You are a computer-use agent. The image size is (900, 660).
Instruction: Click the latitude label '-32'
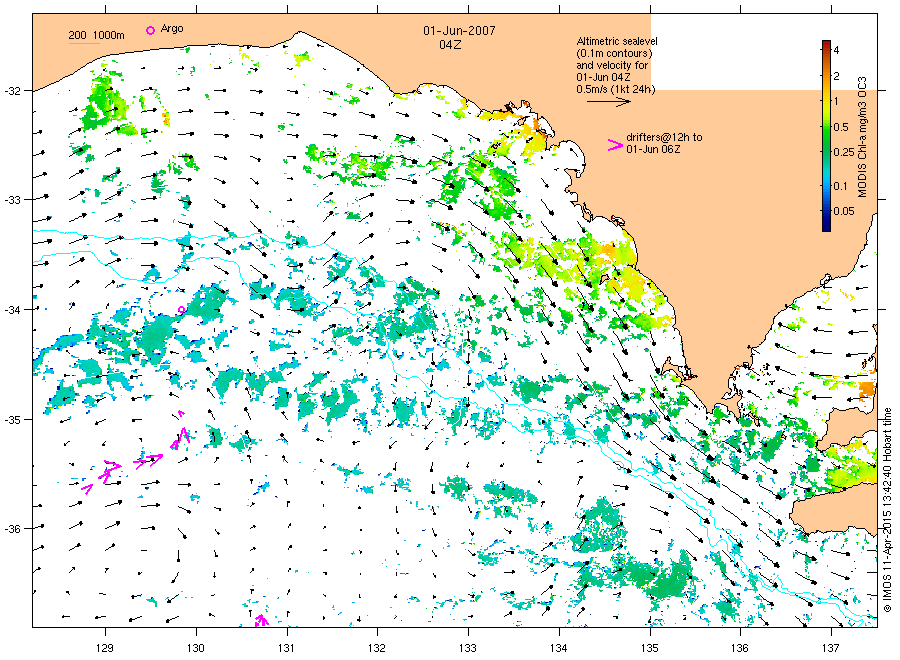click(x=13, y=91)
